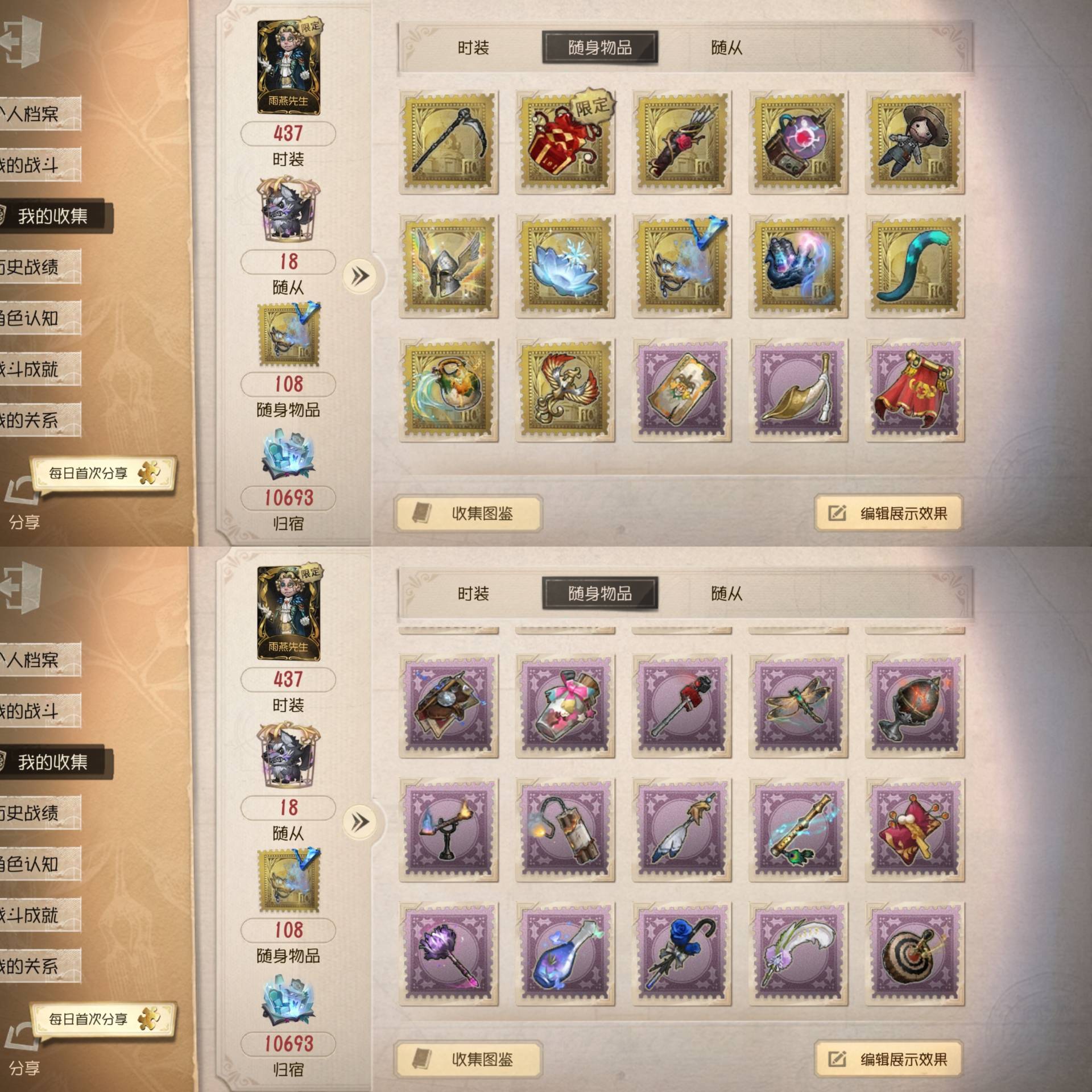Viewport: 1092px width, 1092px height.
Task: Pick the scarecrow doll accessory
Action: pyautogui.click(x=915, y=142)
